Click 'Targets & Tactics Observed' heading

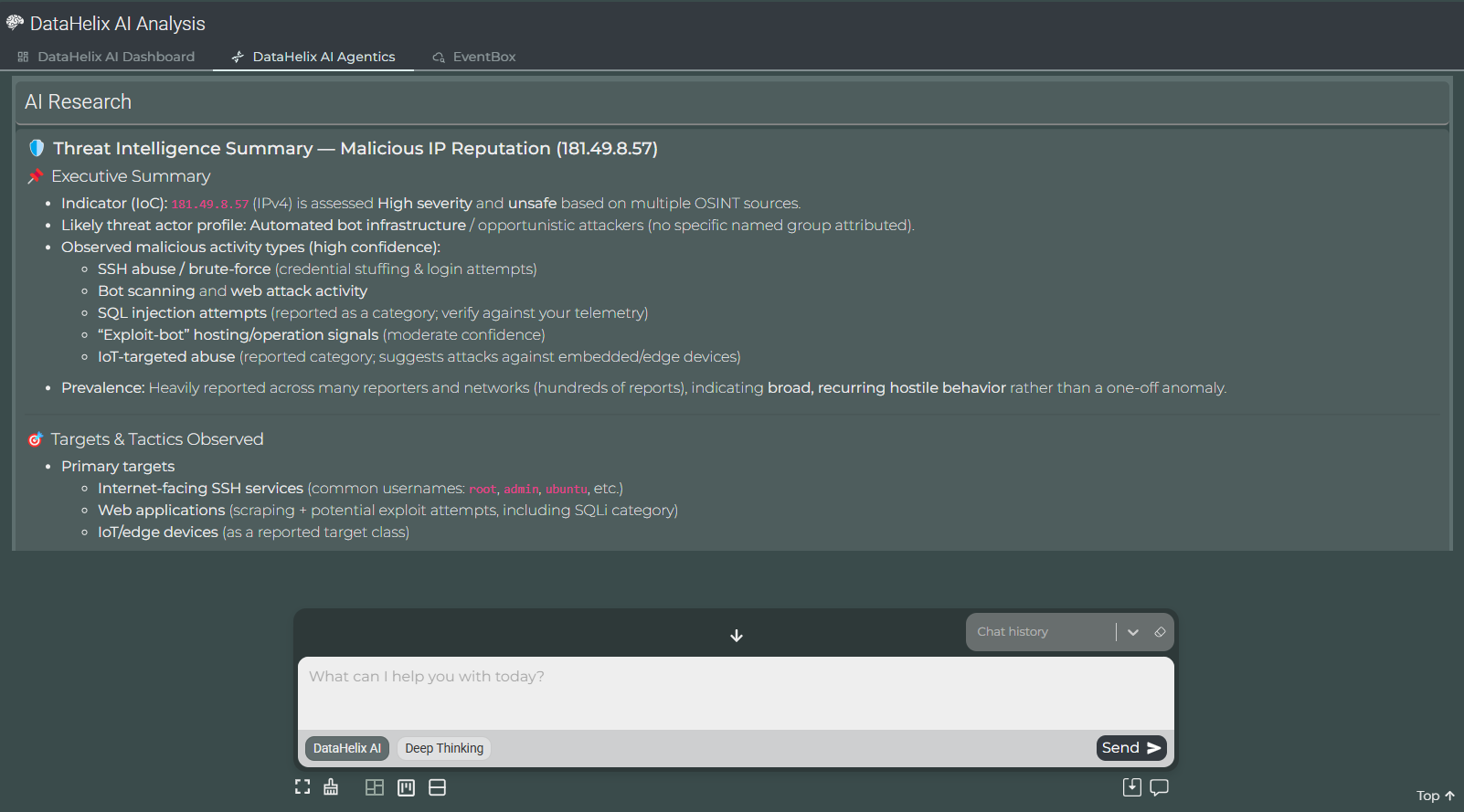coord(157,439)
